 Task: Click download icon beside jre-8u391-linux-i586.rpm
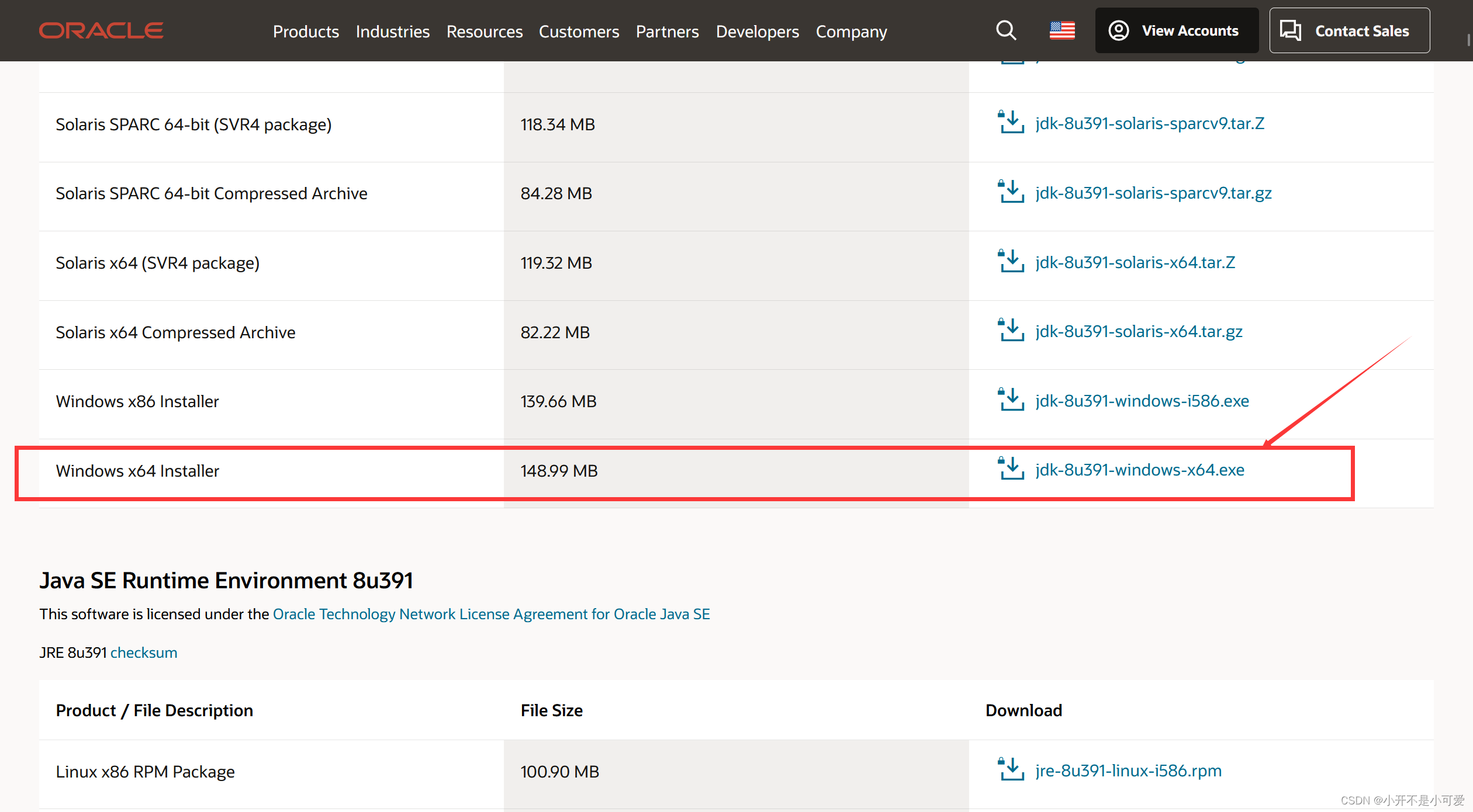1011,769
